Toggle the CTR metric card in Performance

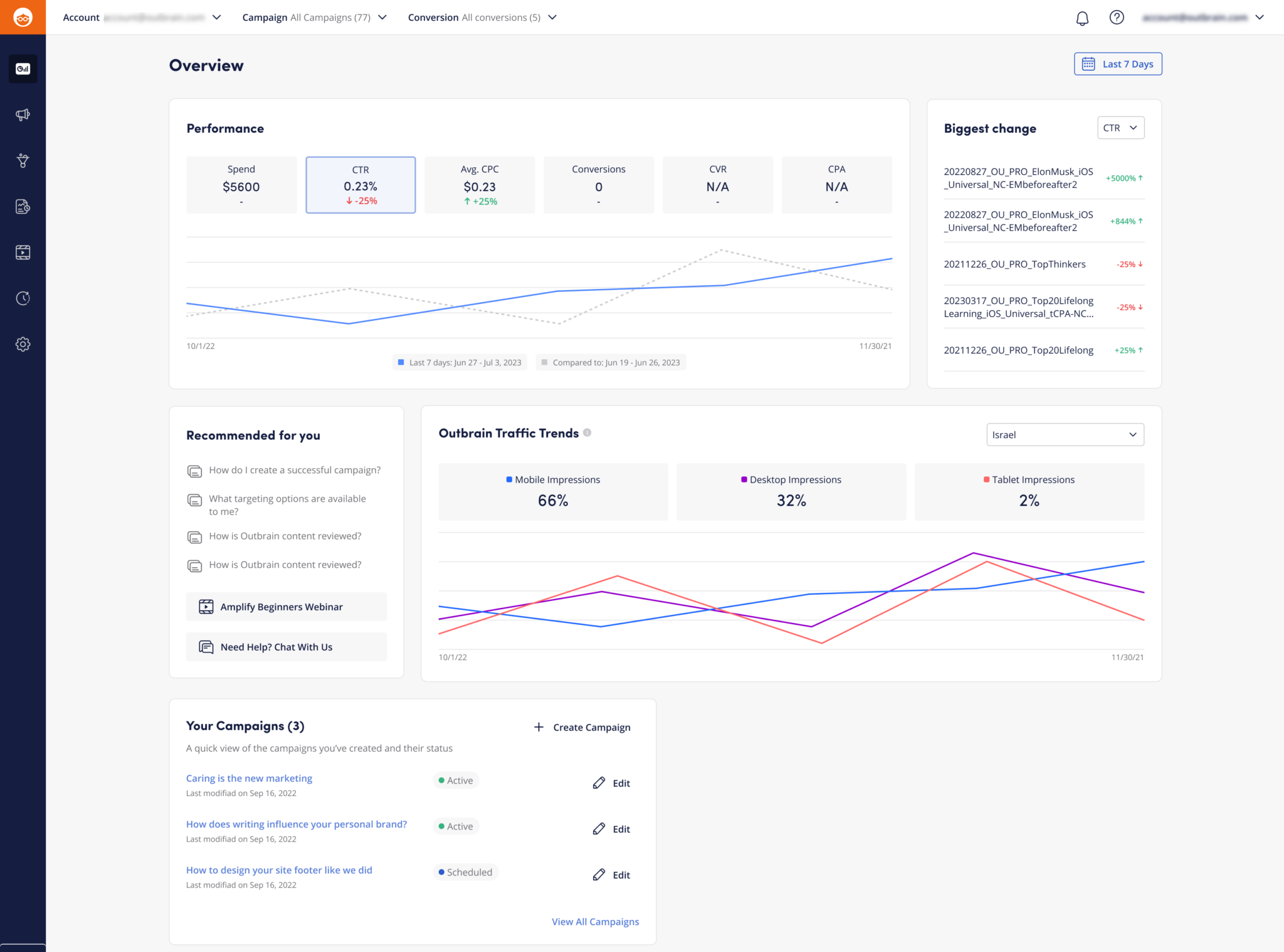tap(360, 185)
